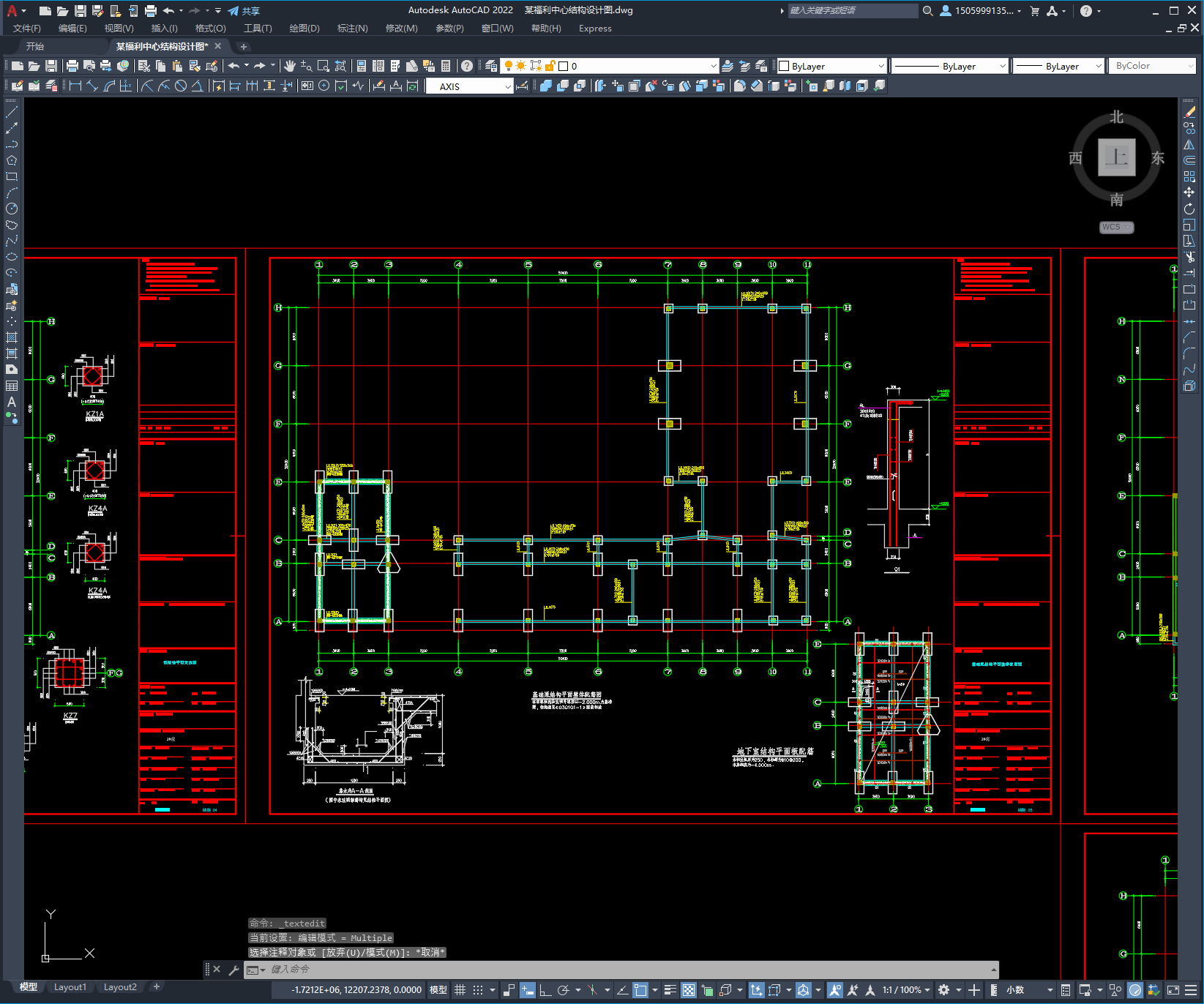Click the Zoom Window icon
Viewport: 1204px width, 1004px height.
click(324, 66)
